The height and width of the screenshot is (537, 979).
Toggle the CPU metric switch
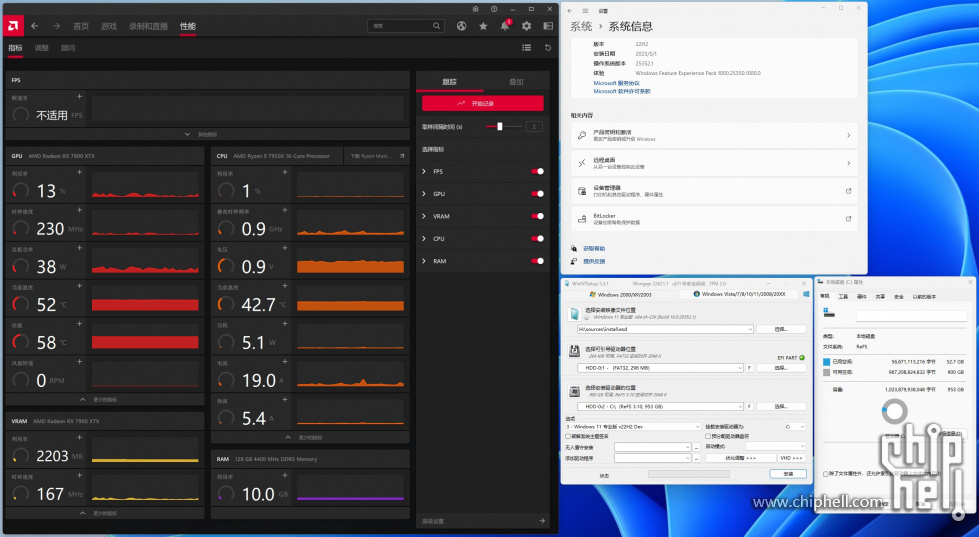point(538,239)
